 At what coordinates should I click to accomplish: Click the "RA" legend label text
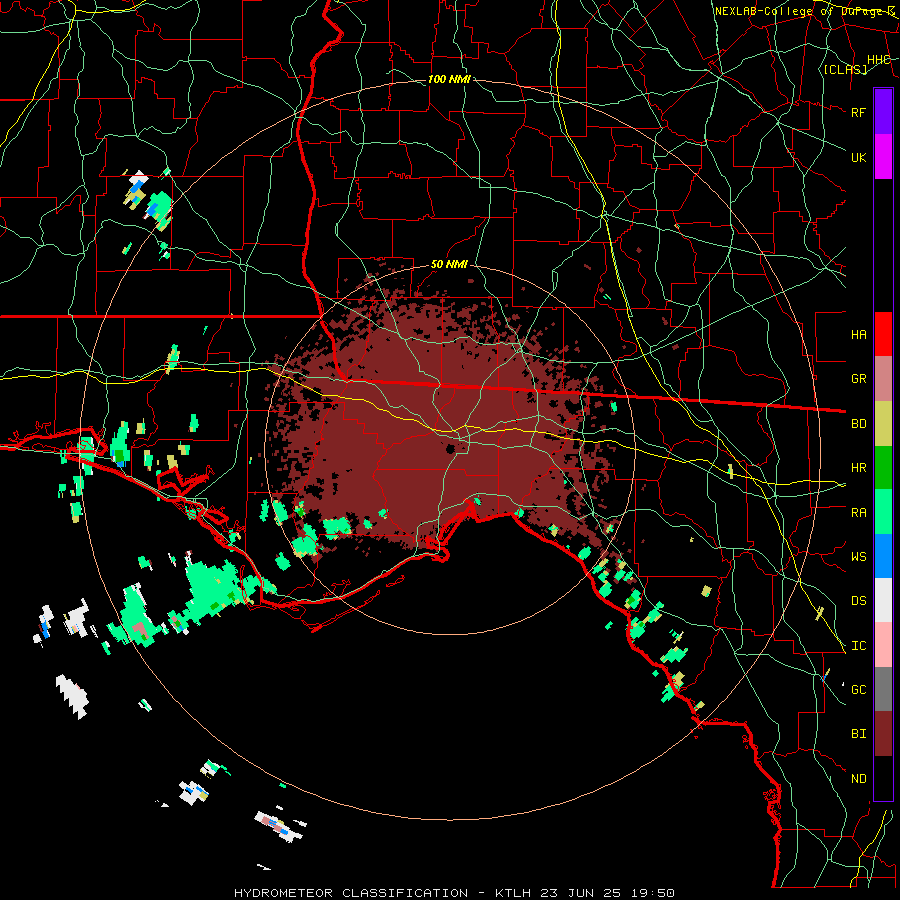coord(858,513)
